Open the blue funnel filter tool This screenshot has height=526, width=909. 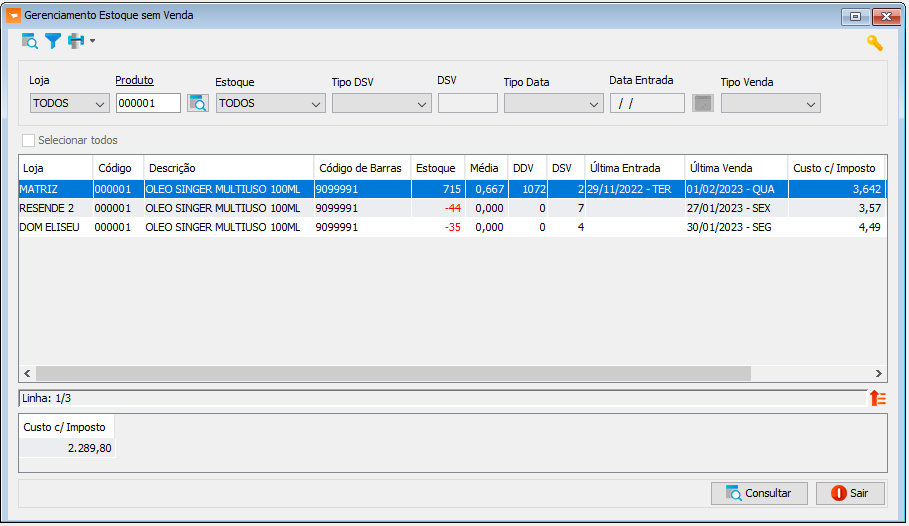click(53, 41)
